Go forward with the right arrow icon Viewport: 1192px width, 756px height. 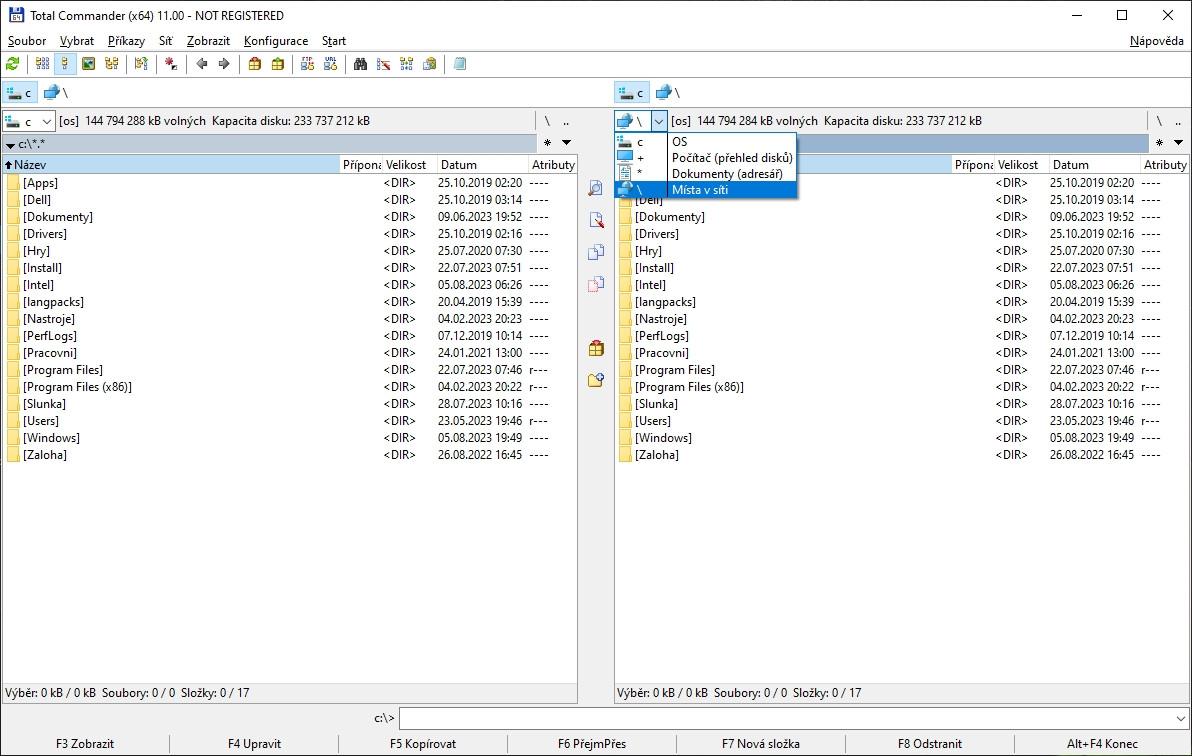tap(224, 64)
